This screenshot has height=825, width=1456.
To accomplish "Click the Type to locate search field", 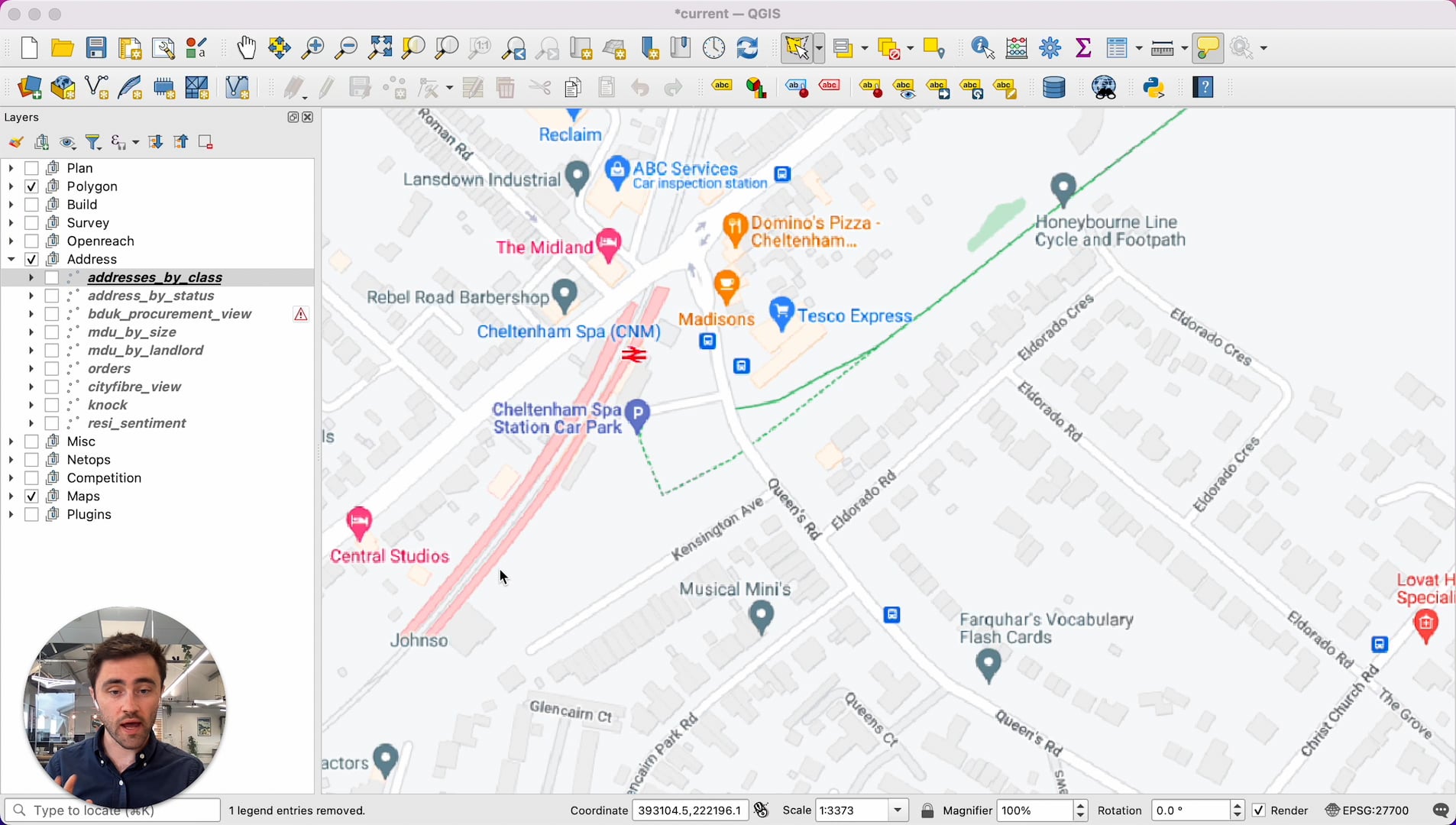I will [112, 810].
